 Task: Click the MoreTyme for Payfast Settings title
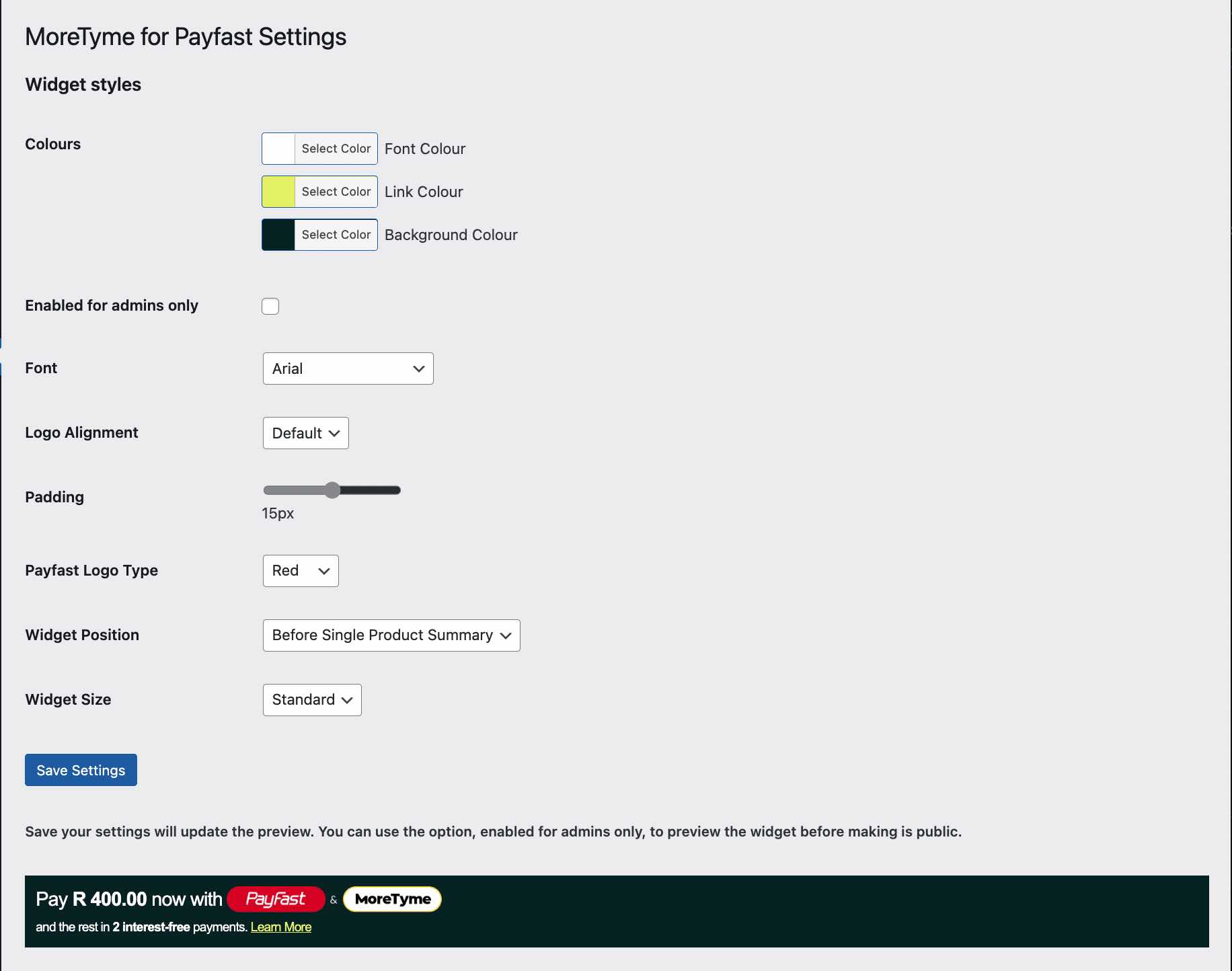[186, 37]
